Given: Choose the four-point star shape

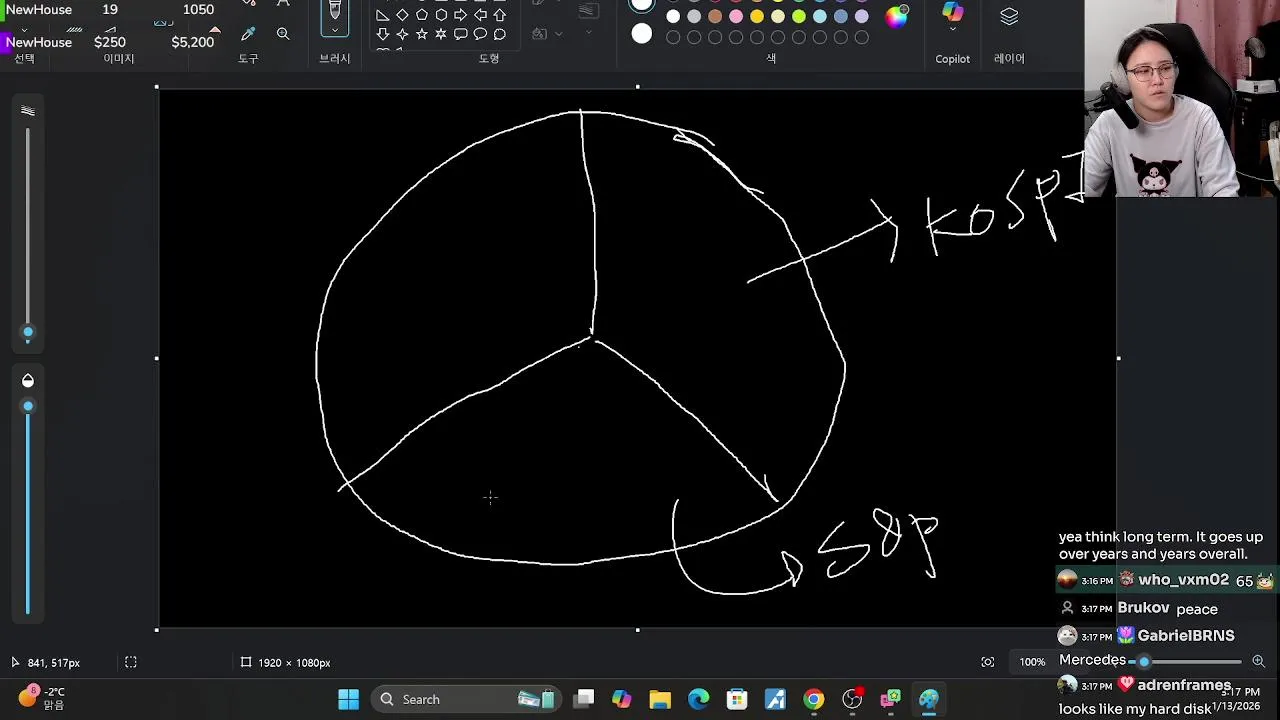Looking at the screenshot, I should pyautogui.click(x=402, y=34).
